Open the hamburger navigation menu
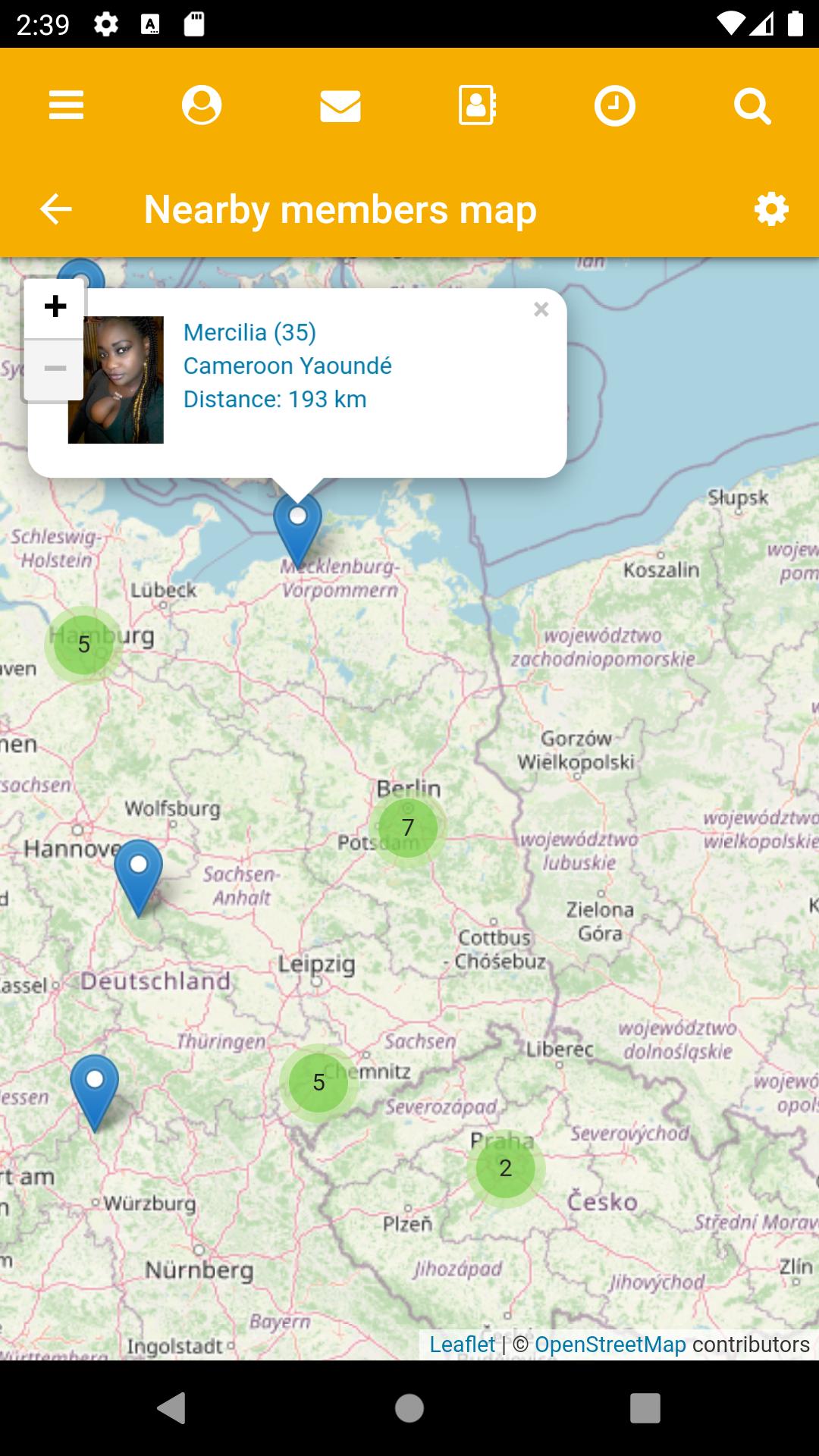Viewport: 819px width, 1456px height. 66,105
